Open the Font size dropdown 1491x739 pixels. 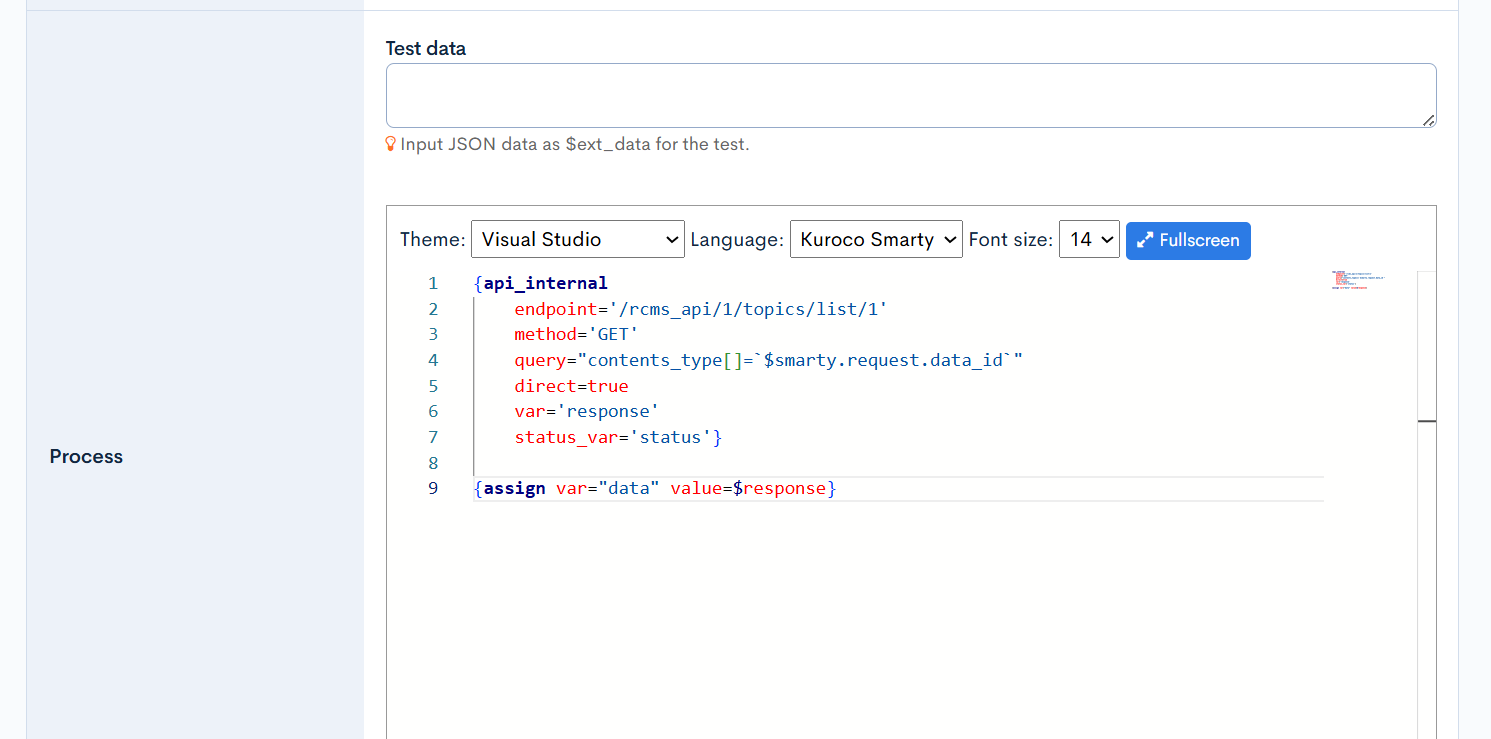tap(1089, 239)
